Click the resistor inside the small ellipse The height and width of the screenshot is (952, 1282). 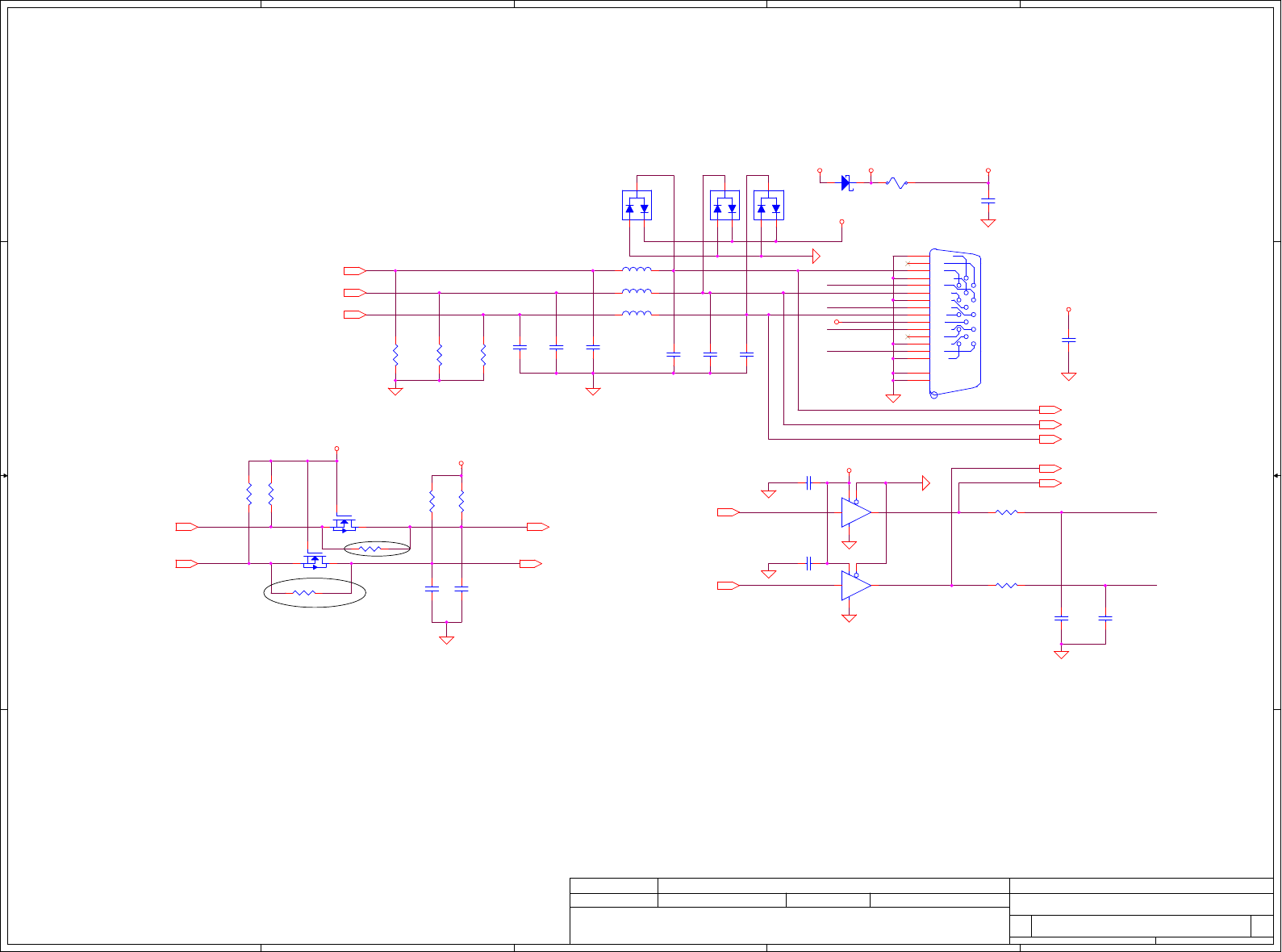[x=370, y=549]
